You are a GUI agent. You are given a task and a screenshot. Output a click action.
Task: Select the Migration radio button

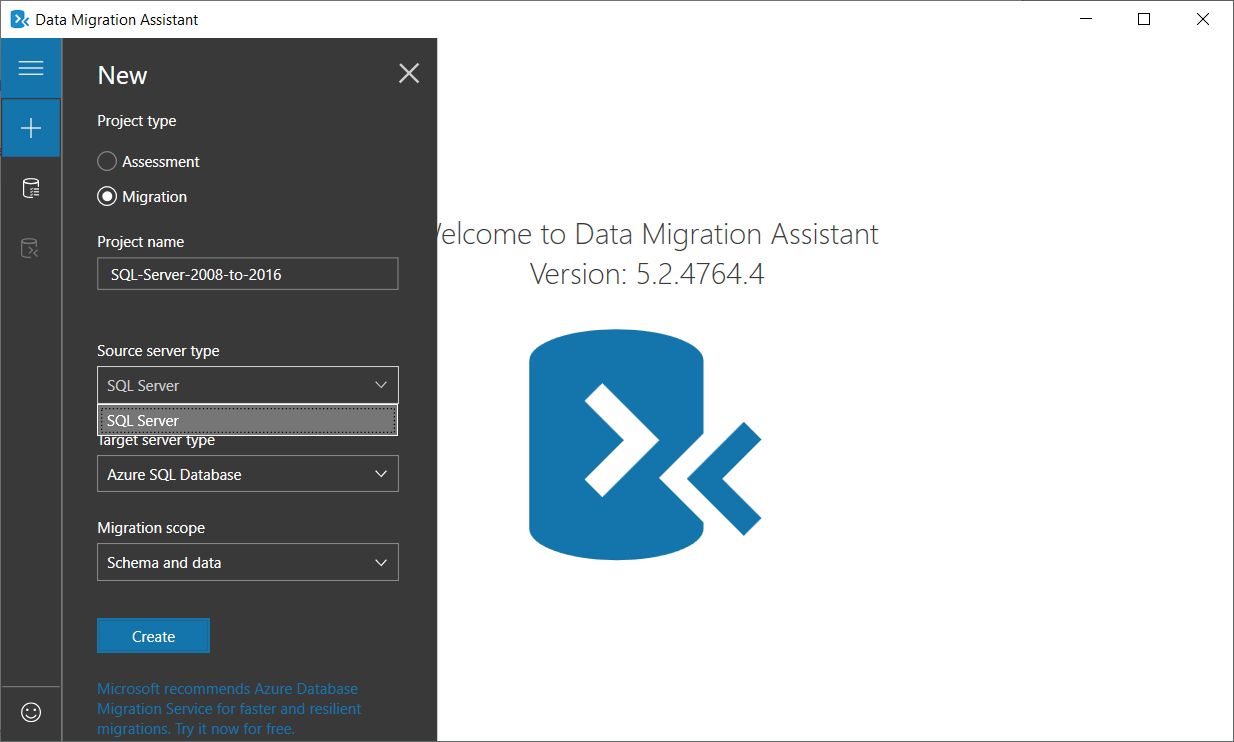[107, 196]
